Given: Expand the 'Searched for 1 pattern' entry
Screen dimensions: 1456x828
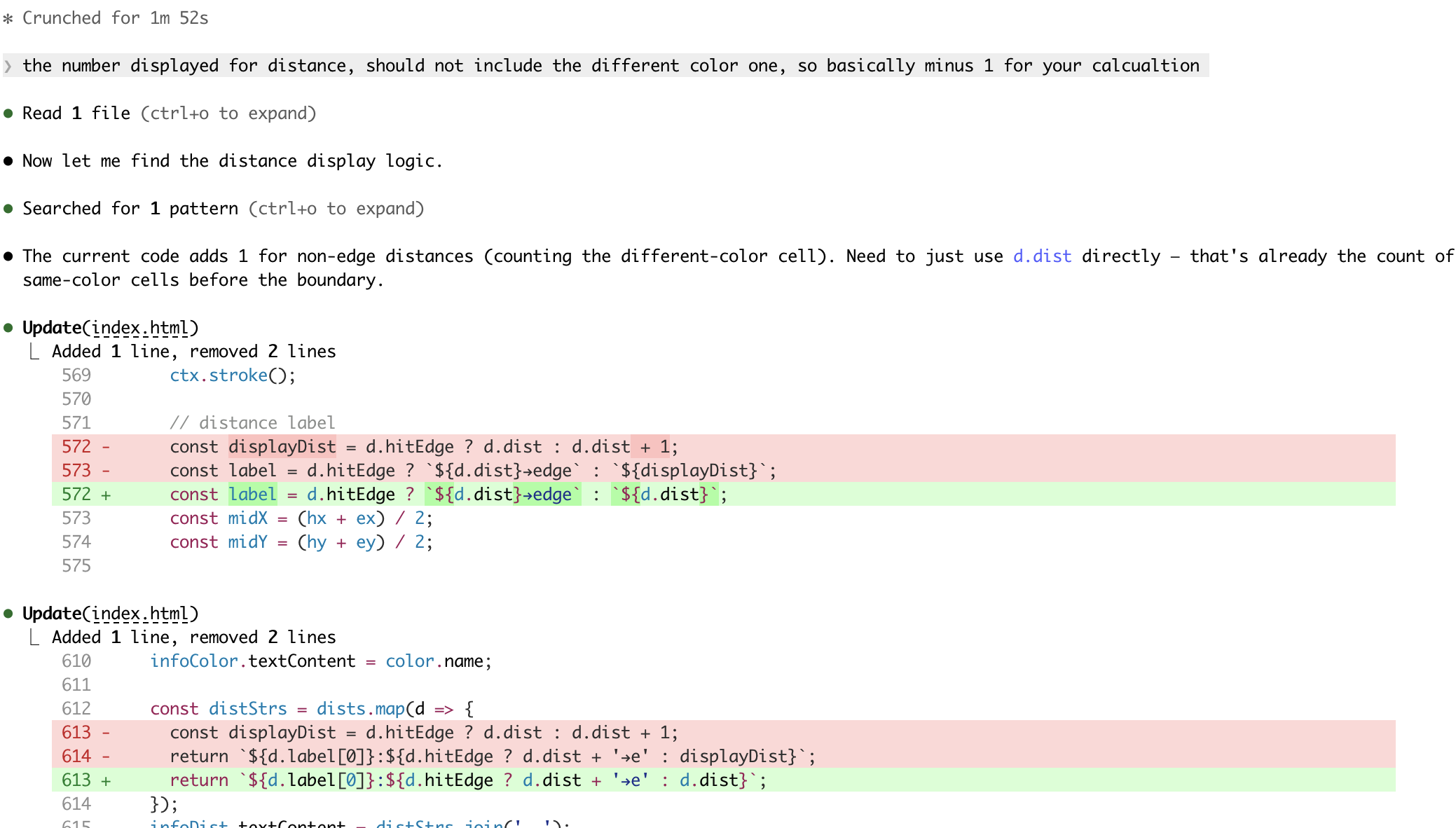Looking at the screenshot, I should point(223,209).
